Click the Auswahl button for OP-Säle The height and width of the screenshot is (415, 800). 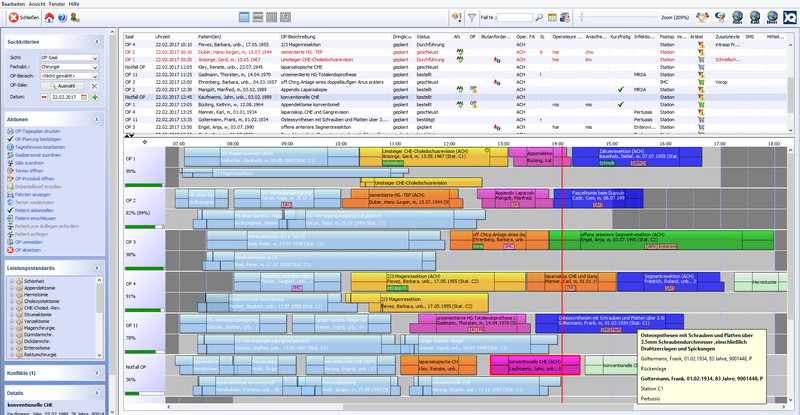click(62, 86)
